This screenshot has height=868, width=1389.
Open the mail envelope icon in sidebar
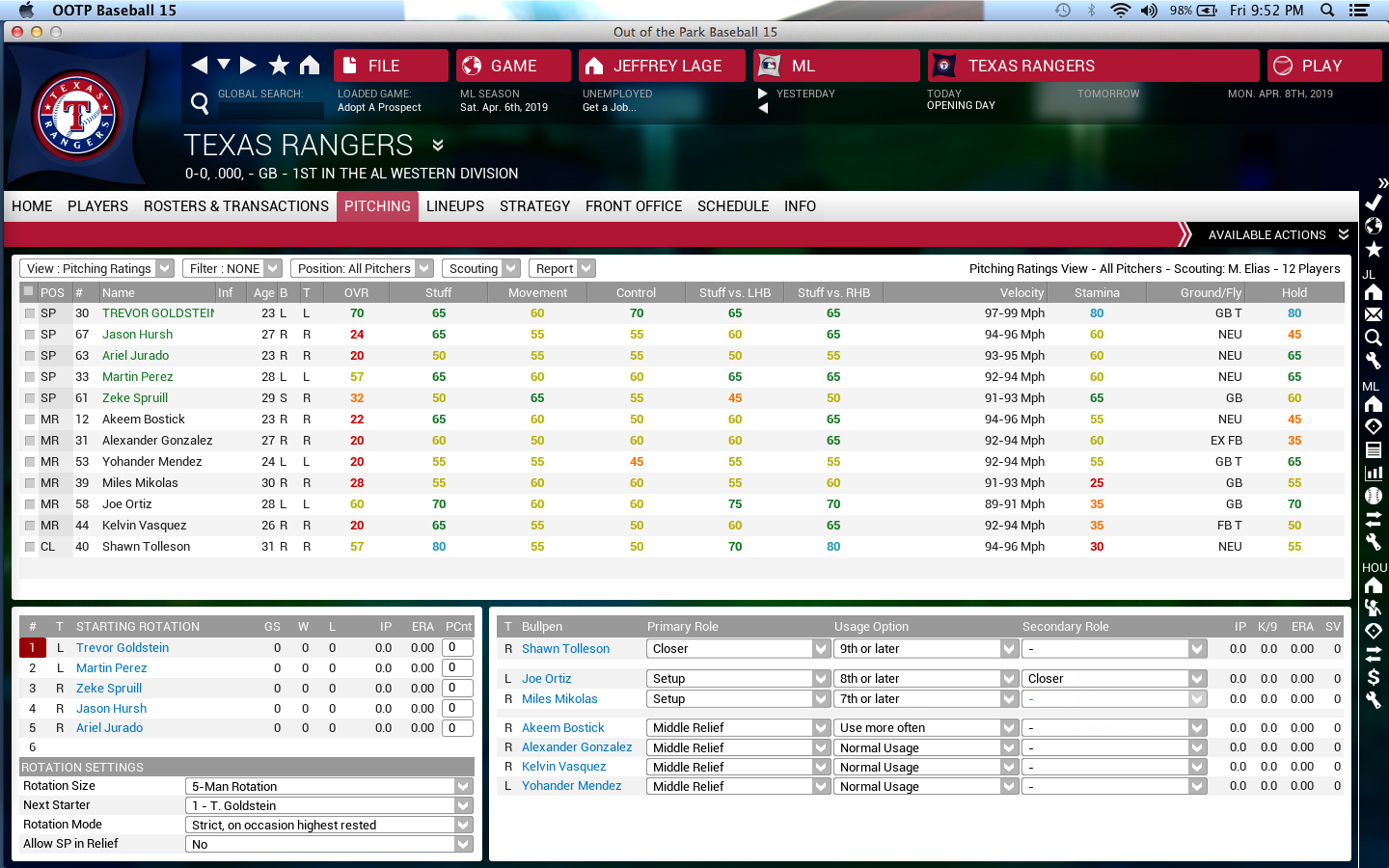tap(1374, 314)
